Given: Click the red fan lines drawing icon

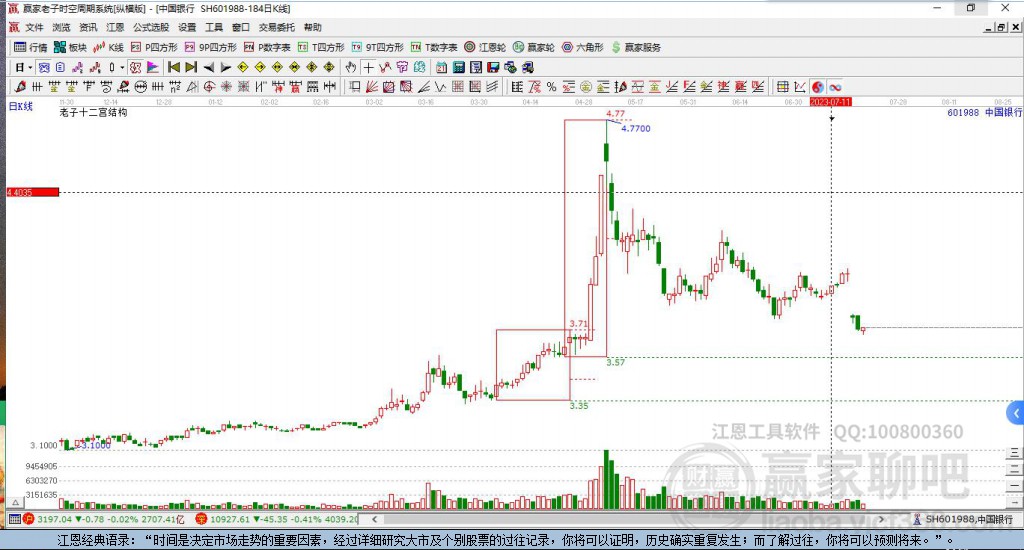Looking at the screenshot, I should (372, 87).
